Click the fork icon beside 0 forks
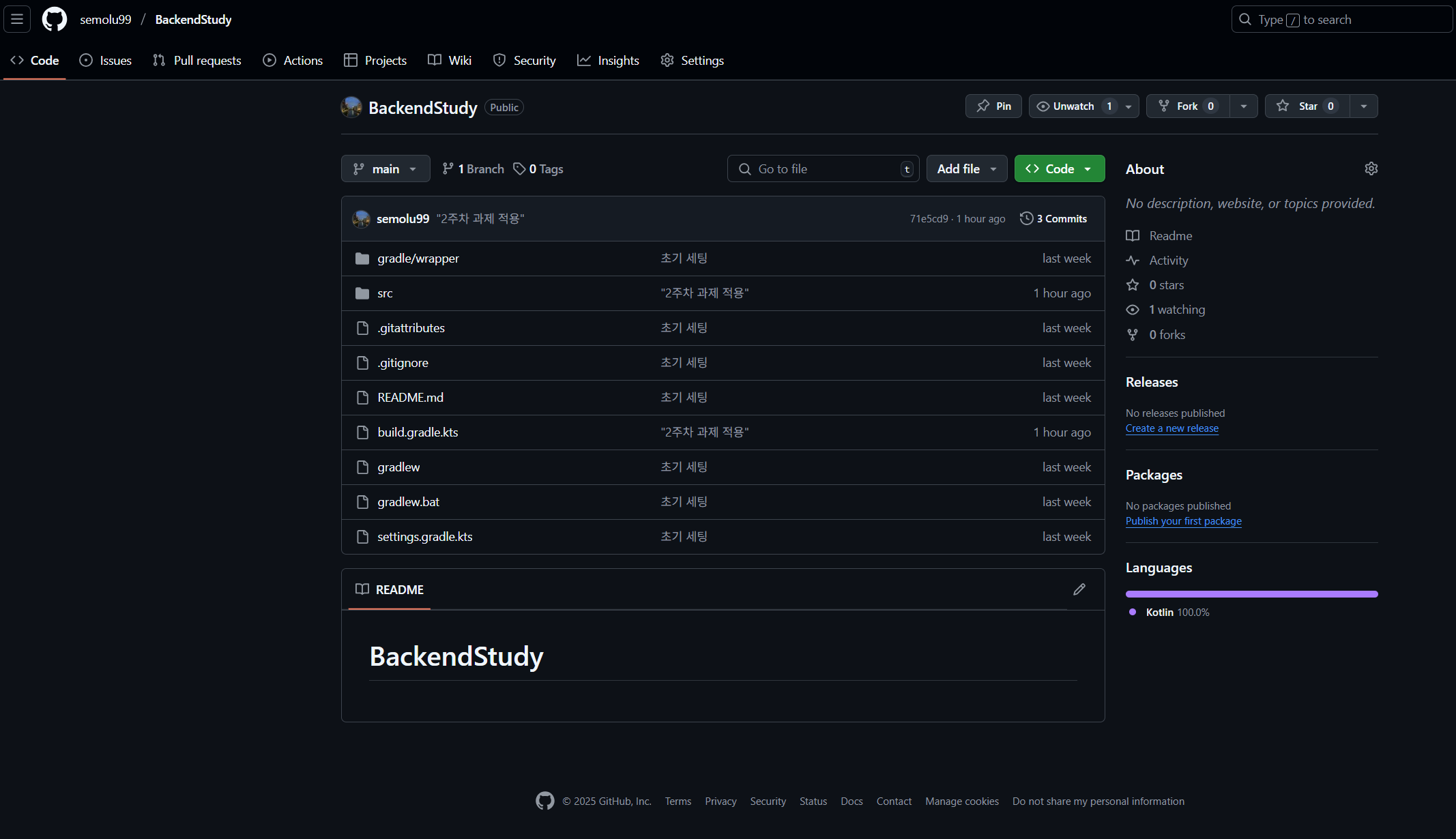1456x839 pixels. coord(1133,335)
